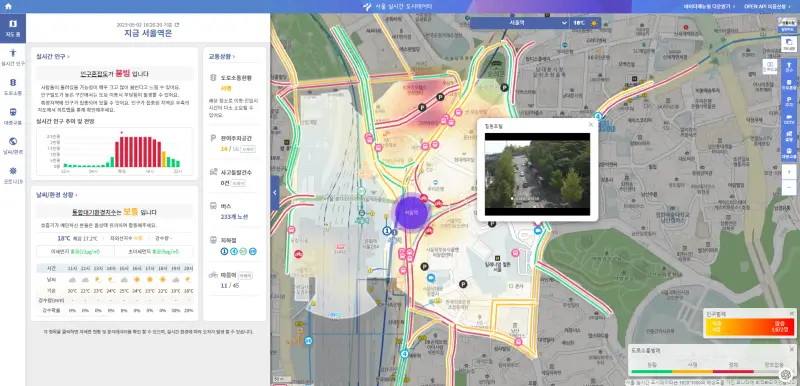
Task: Zoom out on the map
Action: point(789,187)
